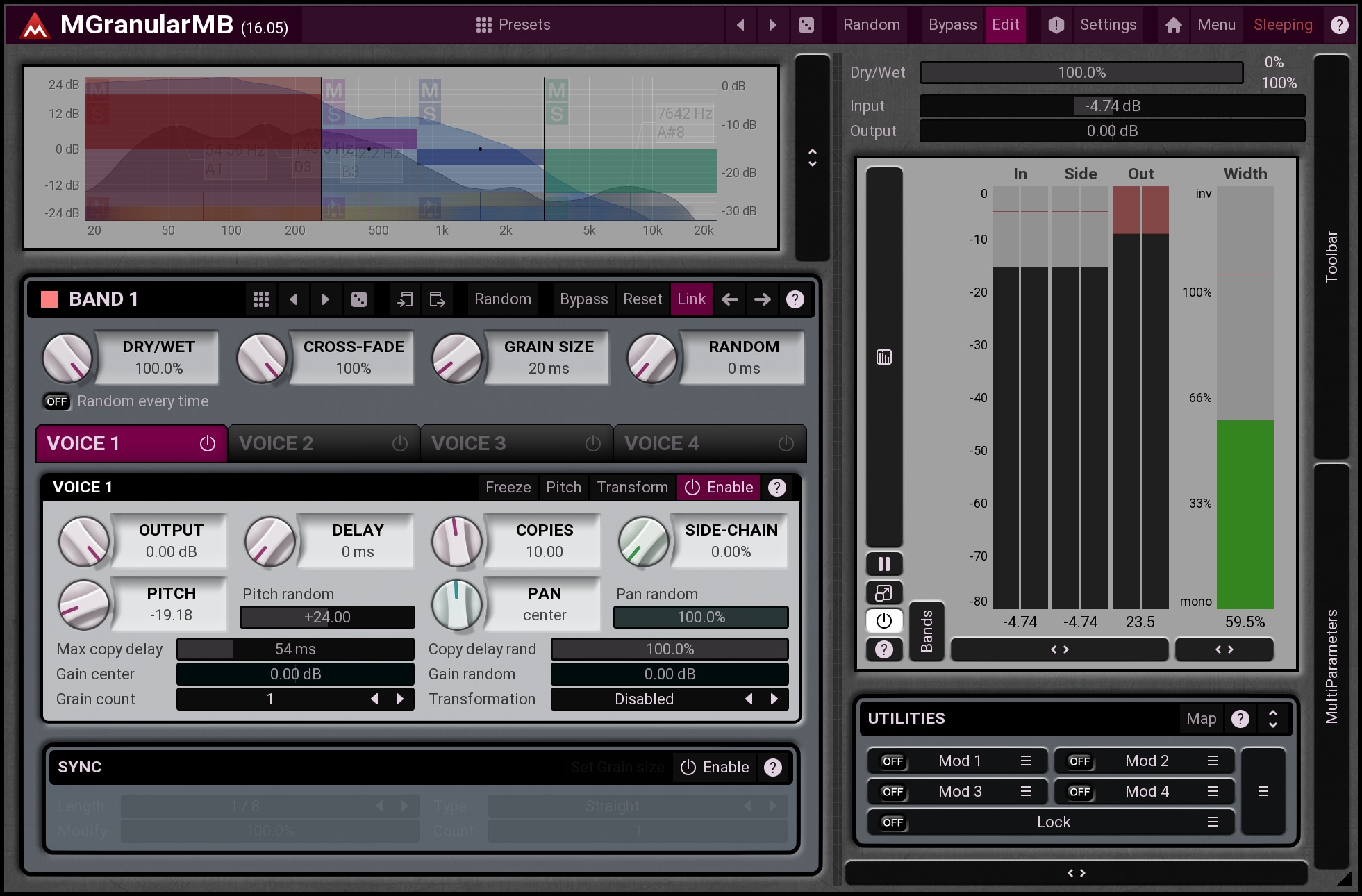Expand the level meters horizontal arrows

coord(1059,649)
